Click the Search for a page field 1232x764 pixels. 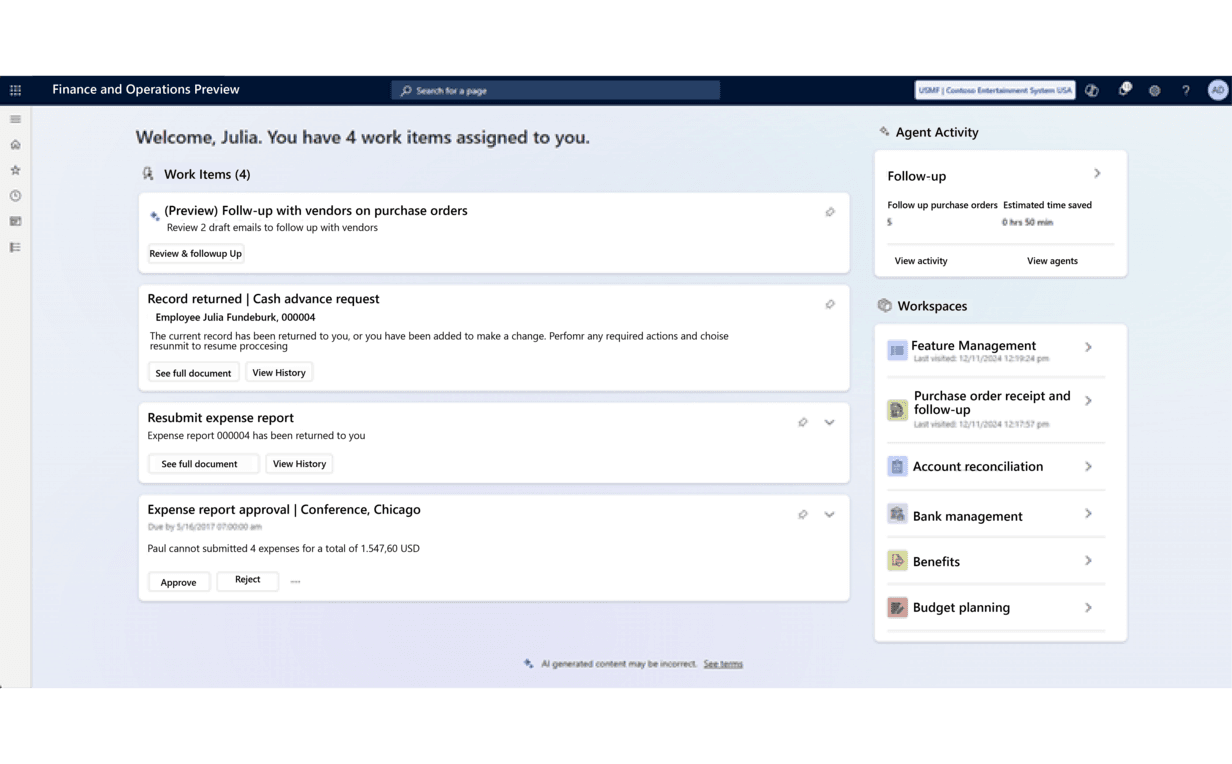pyautogui.click(x=555, y=90)
